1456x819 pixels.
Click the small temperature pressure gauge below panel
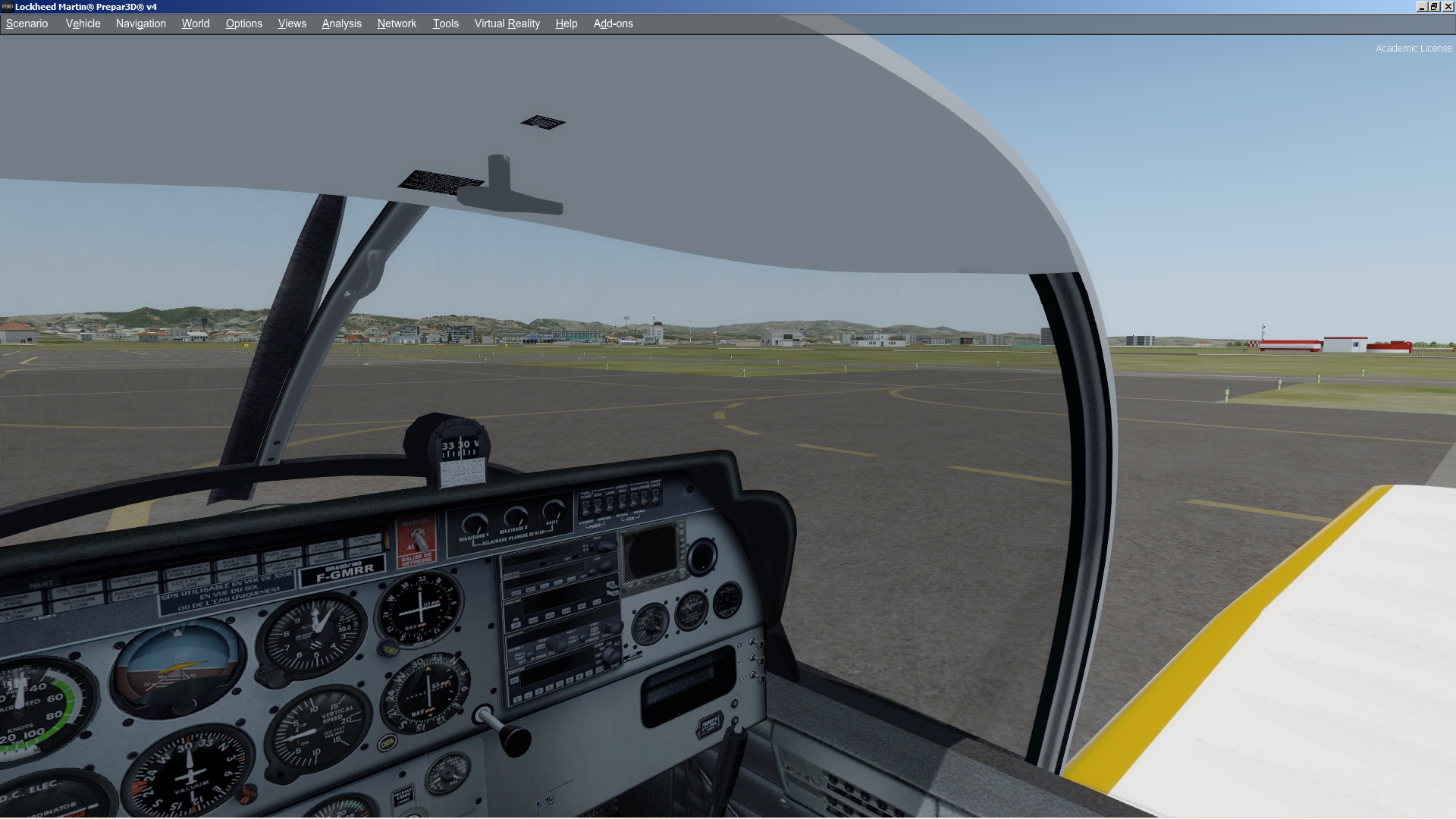click(x=448, y=775)
